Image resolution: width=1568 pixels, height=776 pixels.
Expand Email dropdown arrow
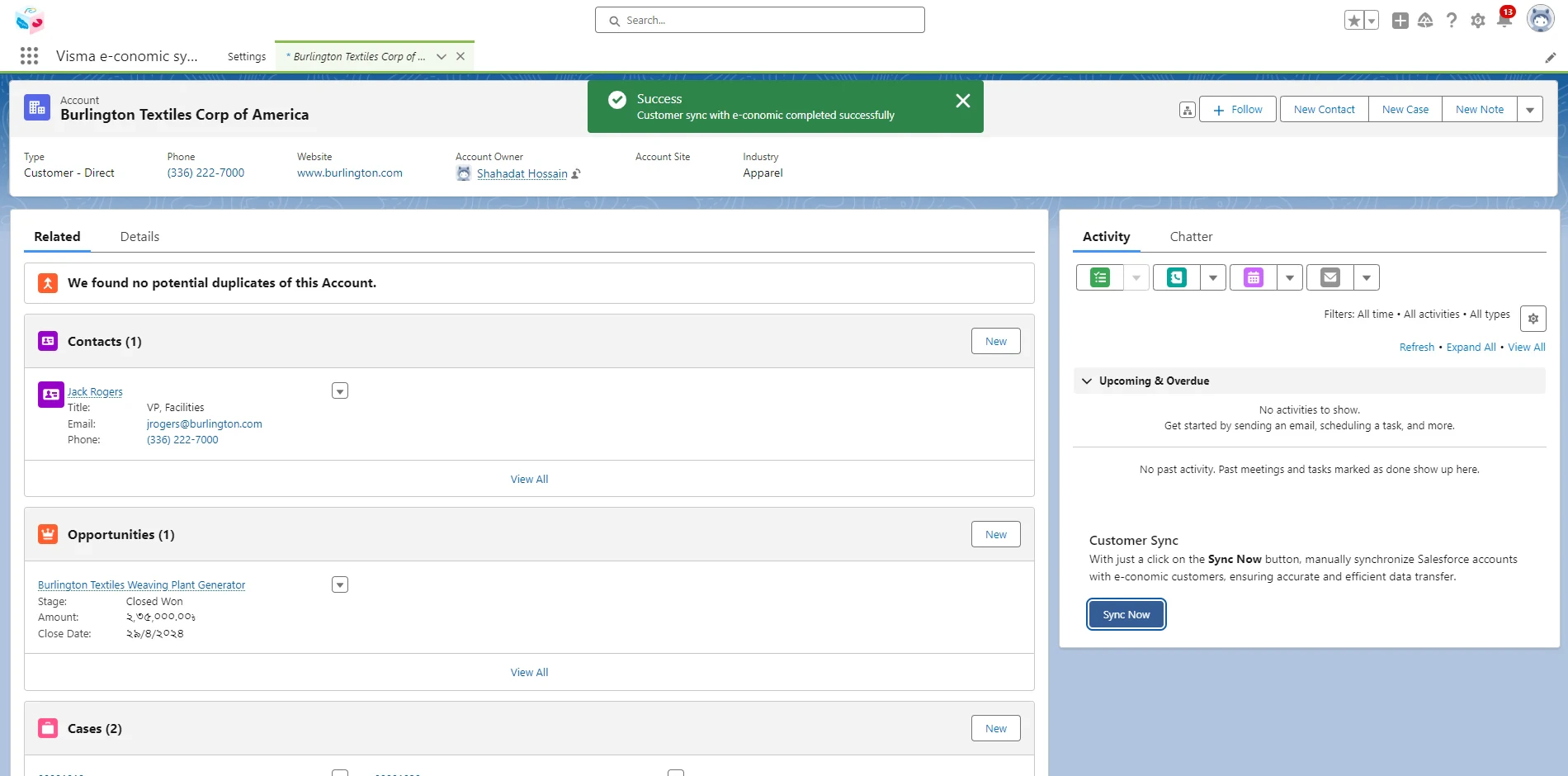[1367, 277]
